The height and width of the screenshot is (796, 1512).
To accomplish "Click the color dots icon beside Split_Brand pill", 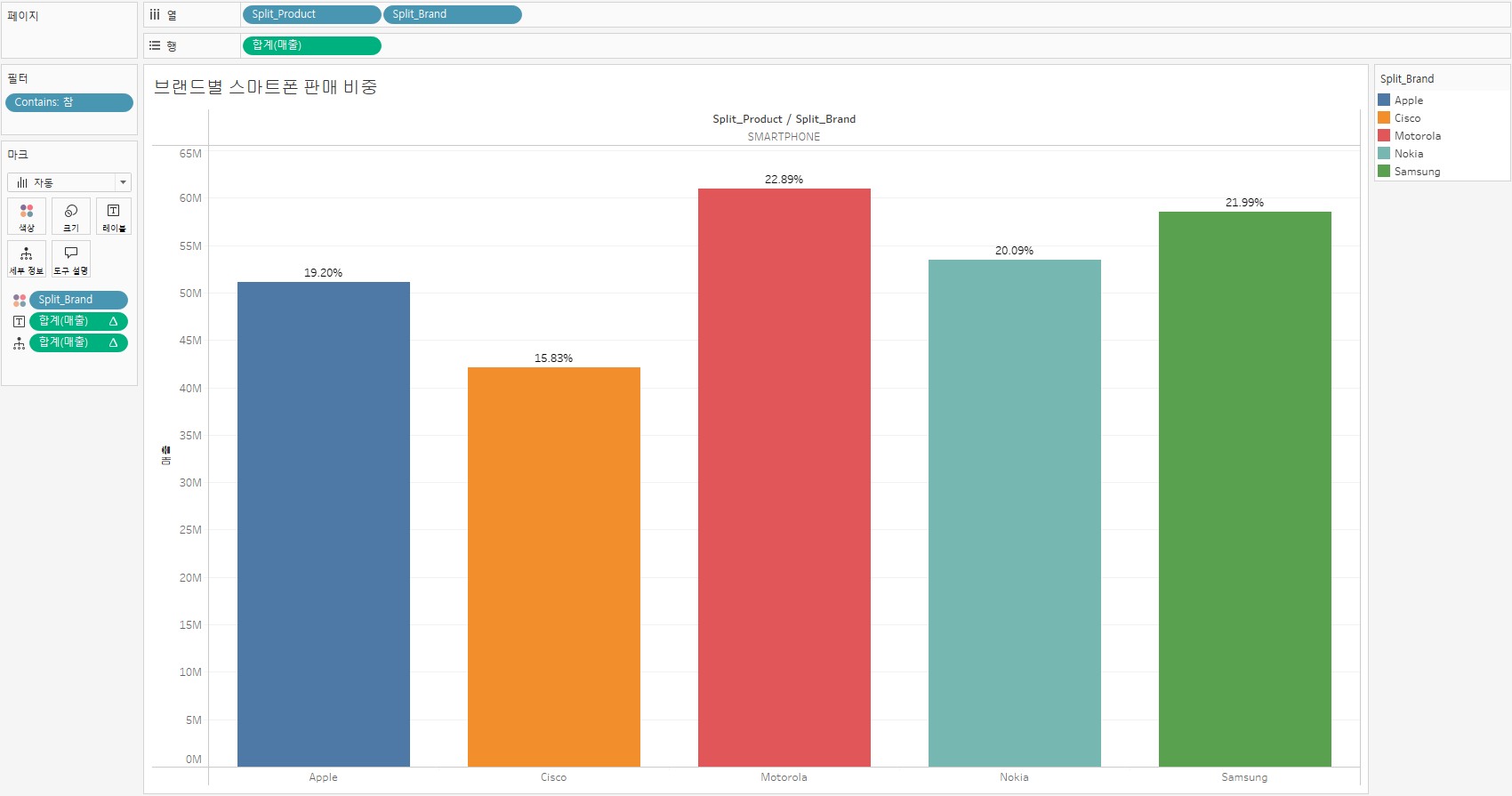I will [x=20, y=301].
